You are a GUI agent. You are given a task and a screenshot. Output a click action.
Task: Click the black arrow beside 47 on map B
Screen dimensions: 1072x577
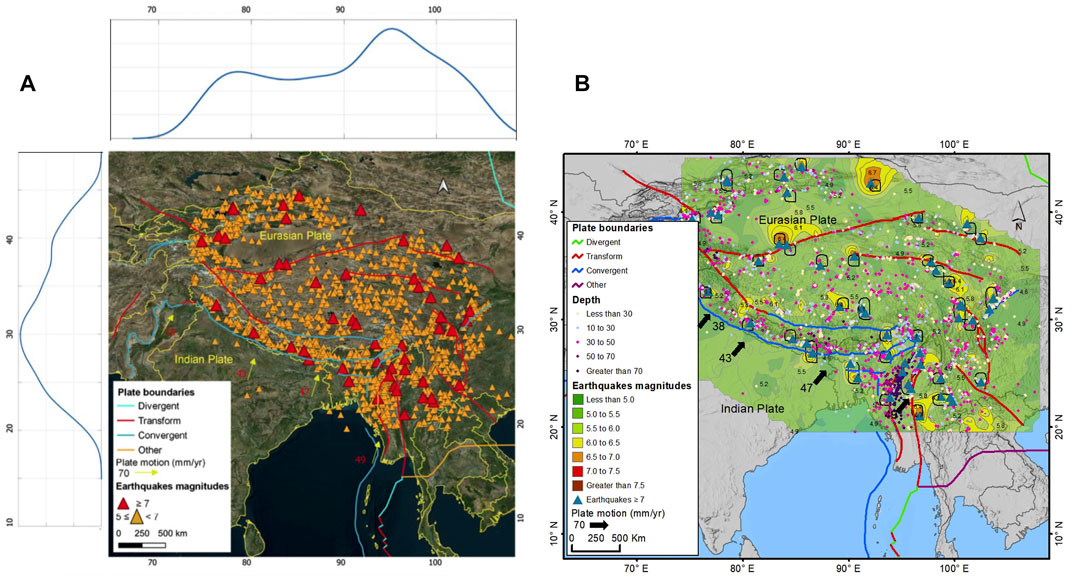click(820, 377)
